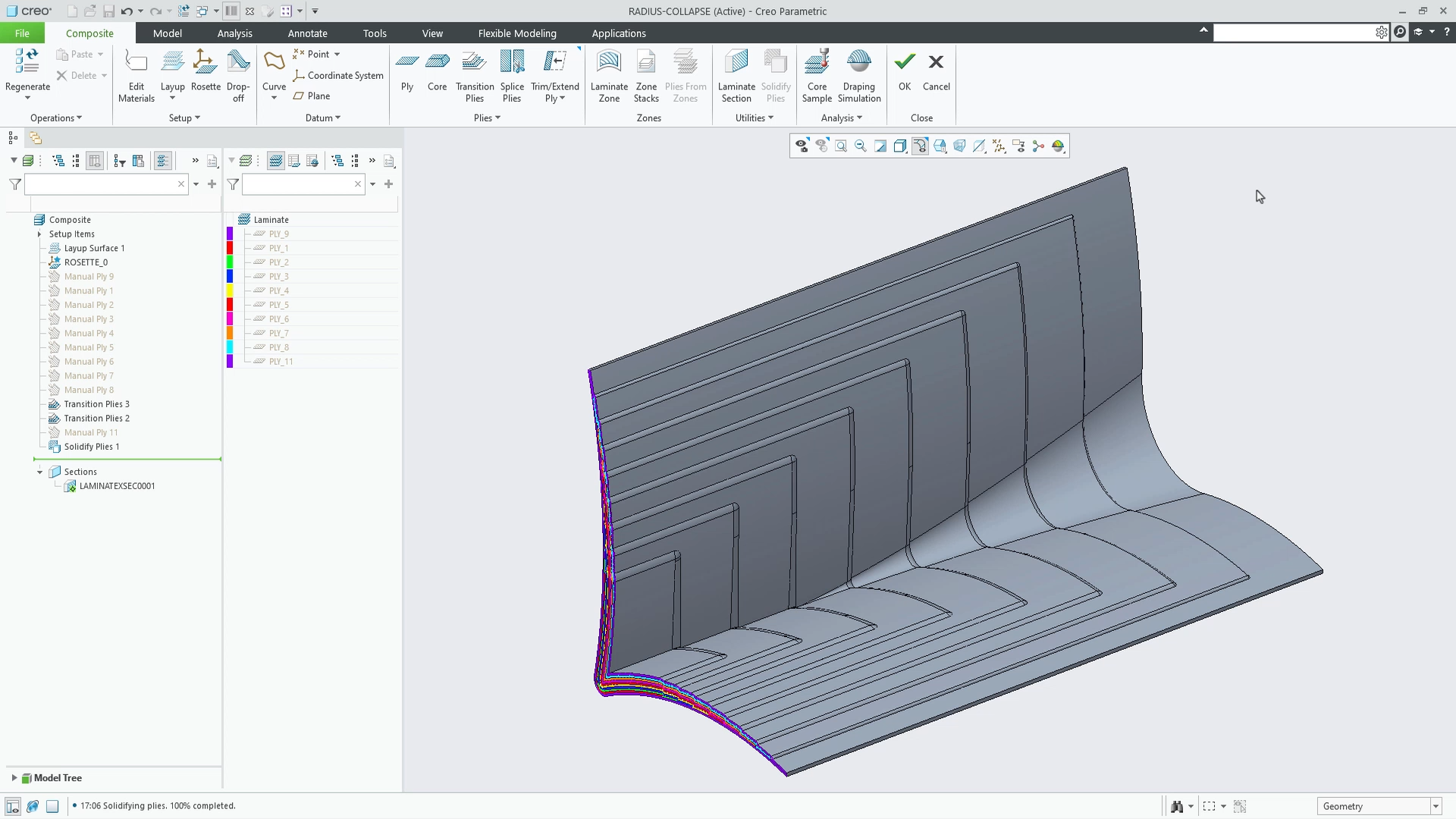Add a Core to the laminate
The image size is (1456, 819).
(x=438, y=70)
